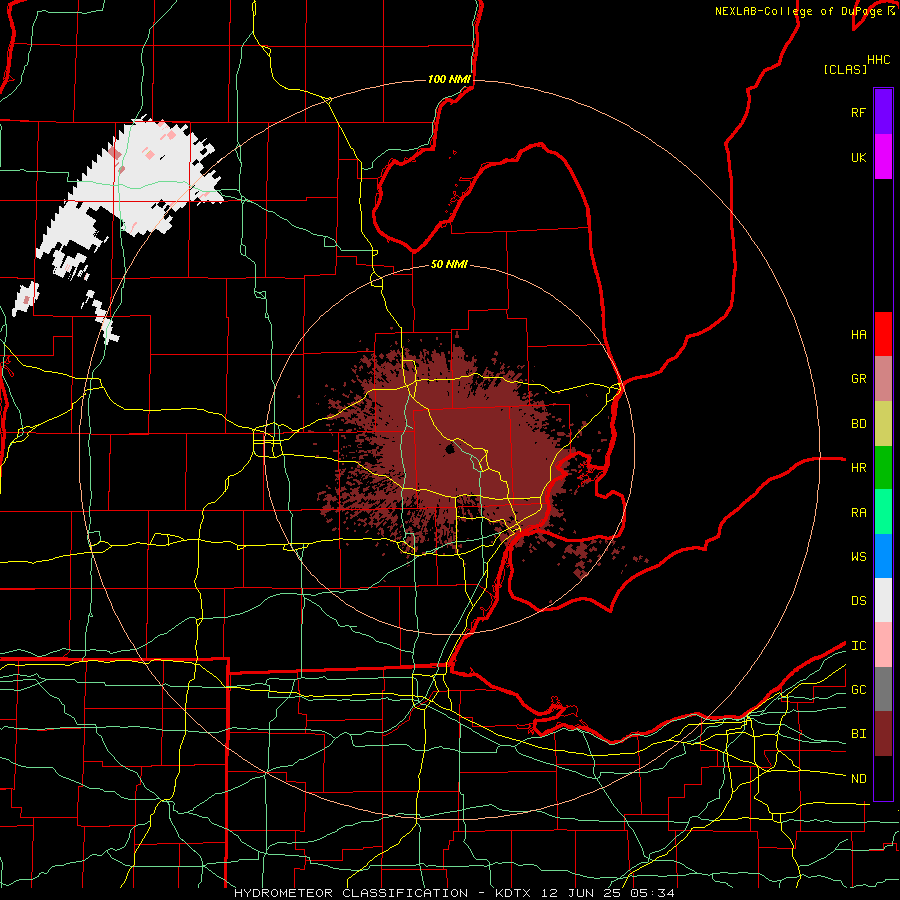Click the BI legend label

tap(858, 734)
